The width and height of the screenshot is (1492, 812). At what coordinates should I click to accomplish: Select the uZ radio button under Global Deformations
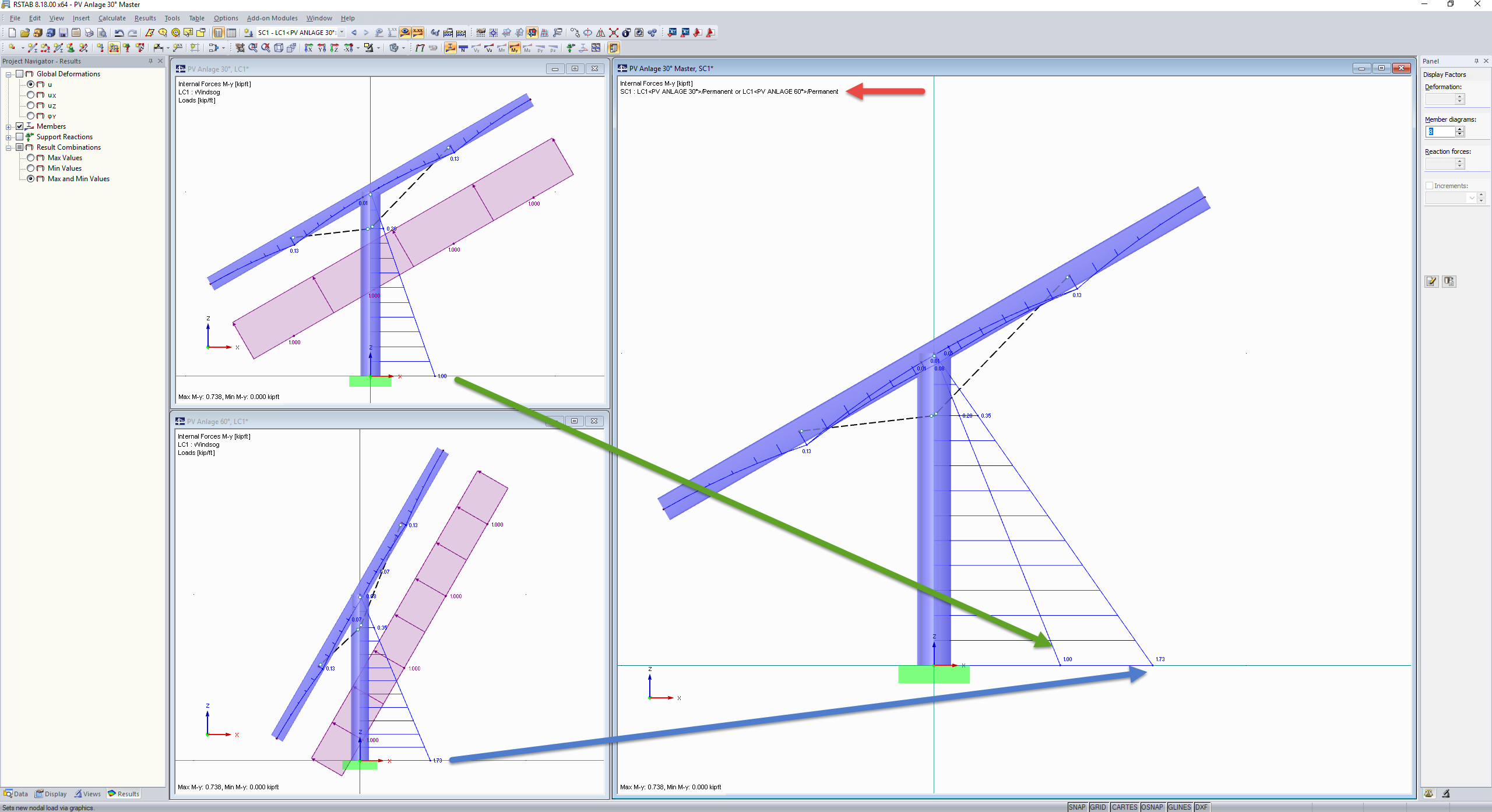pos(31,105)
